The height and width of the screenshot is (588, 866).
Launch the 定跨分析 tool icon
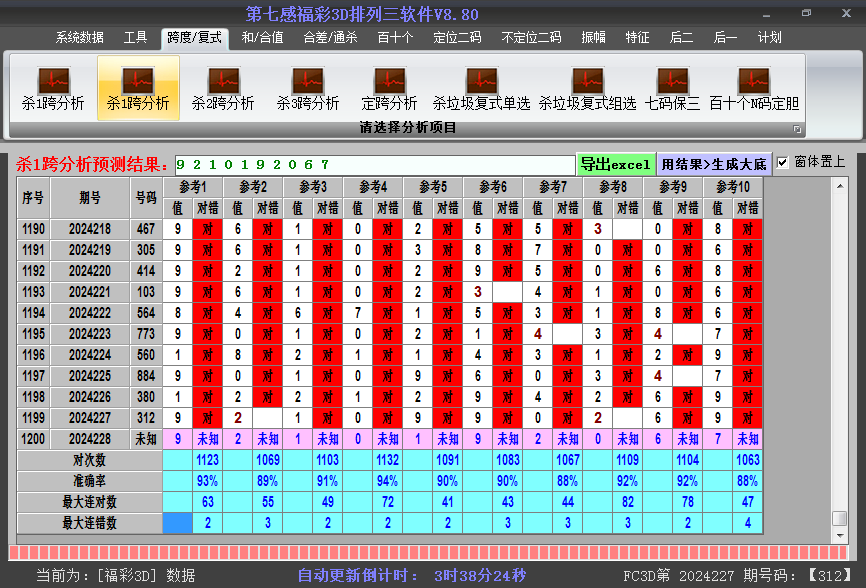[389, 88]
